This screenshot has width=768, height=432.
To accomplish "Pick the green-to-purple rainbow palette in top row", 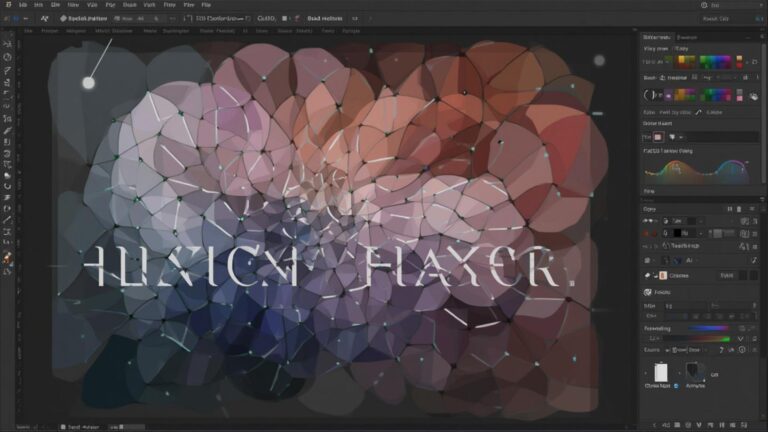I will tap(715, 62).
